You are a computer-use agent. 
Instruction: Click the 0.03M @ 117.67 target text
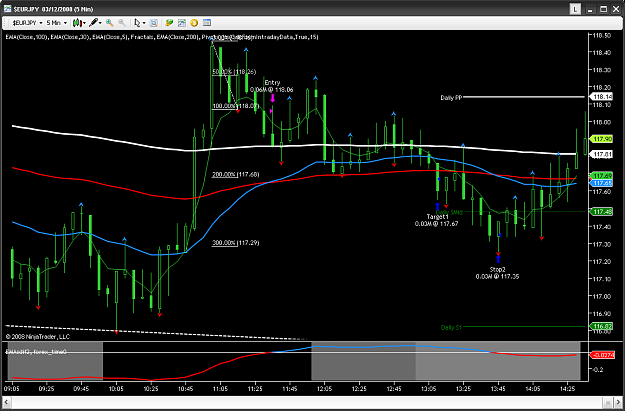coord(436,224)
